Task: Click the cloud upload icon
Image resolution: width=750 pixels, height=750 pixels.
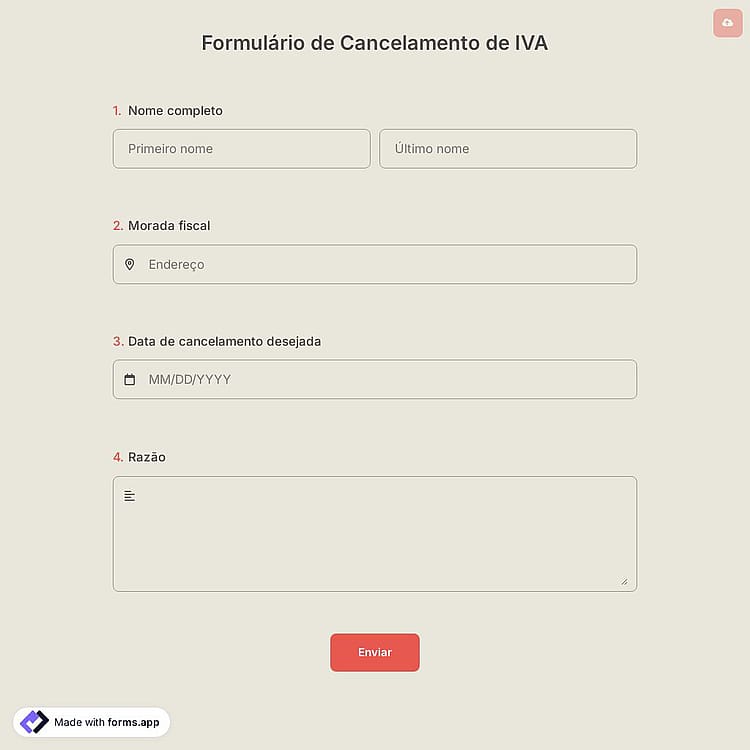Action: pos(728,23)
